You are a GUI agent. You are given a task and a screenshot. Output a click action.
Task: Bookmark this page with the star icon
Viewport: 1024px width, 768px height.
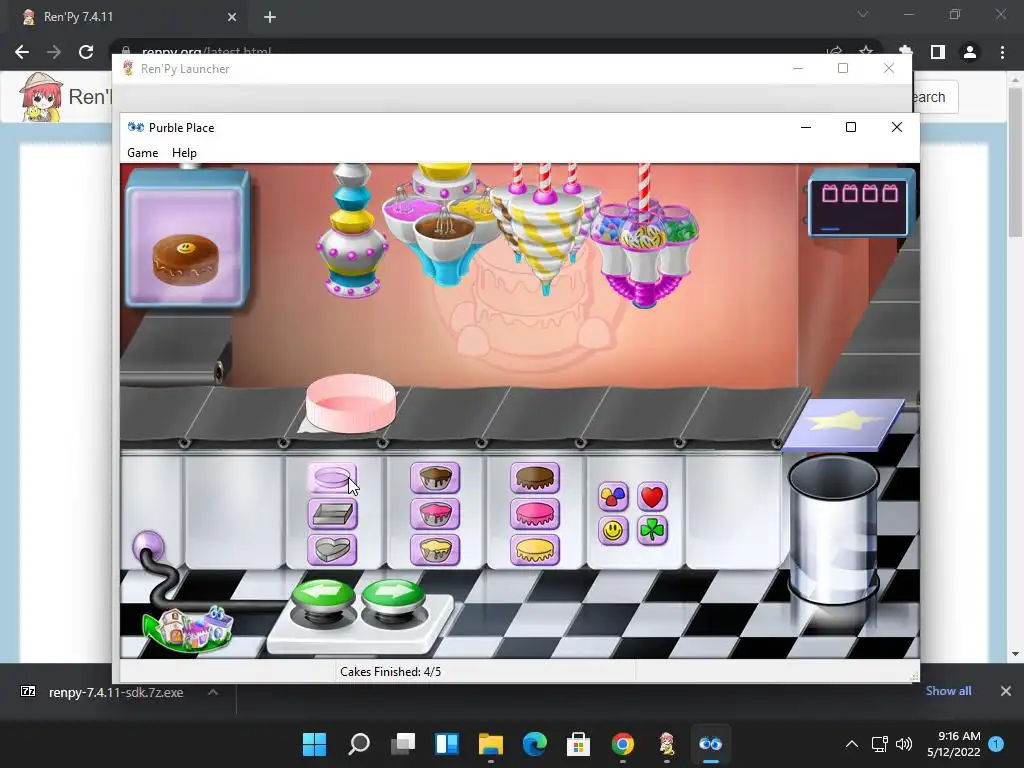point(866,52)
